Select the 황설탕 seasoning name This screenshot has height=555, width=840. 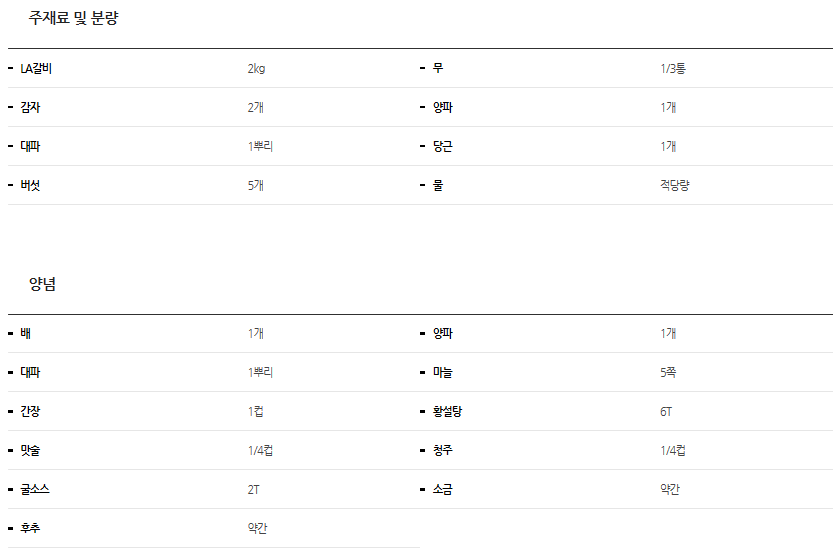[446, 411]
